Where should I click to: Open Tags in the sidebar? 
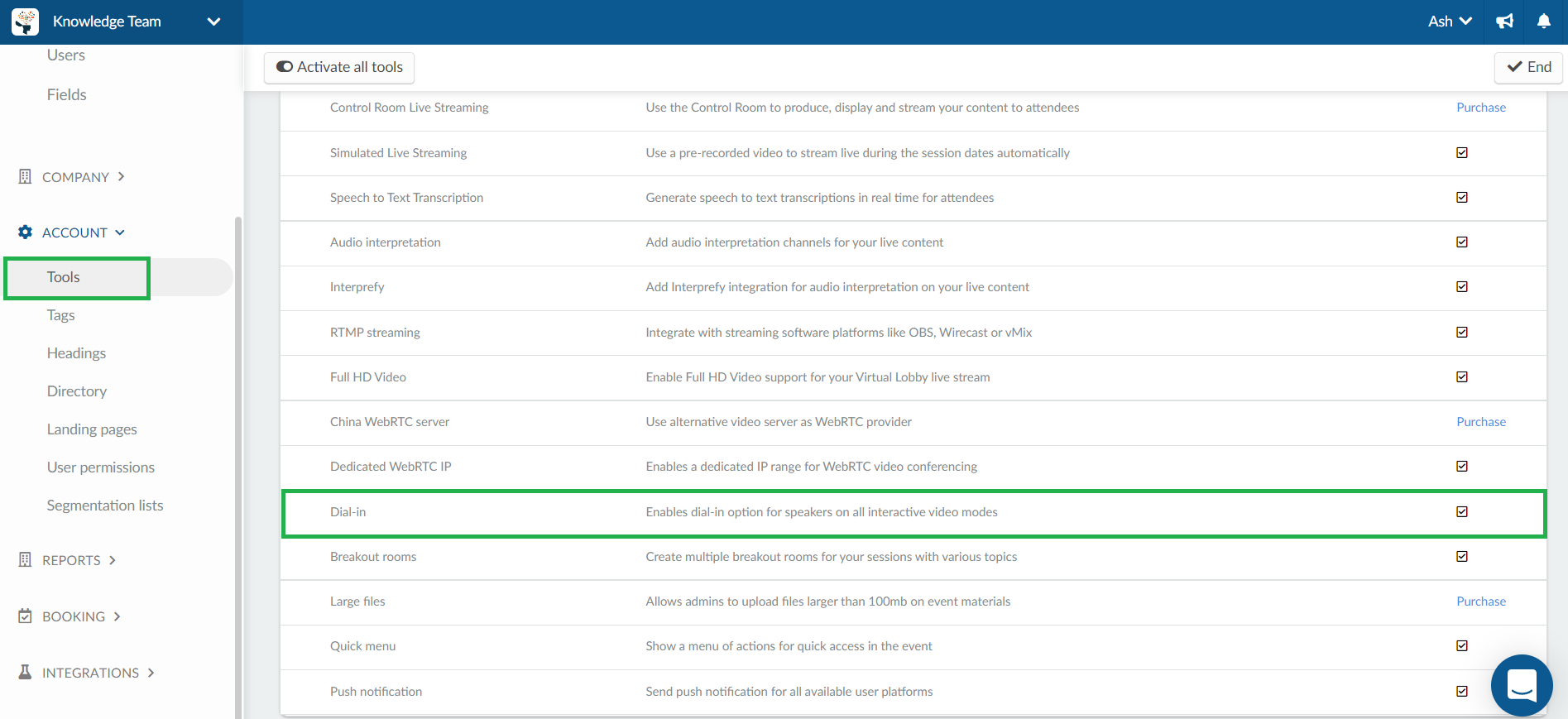61,315
